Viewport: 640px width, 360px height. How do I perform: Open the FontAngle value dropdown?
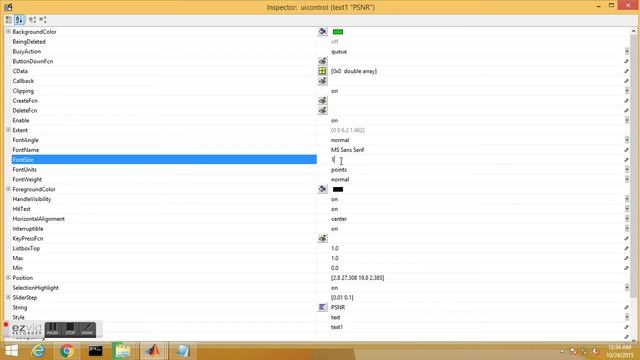pos(627,140)
